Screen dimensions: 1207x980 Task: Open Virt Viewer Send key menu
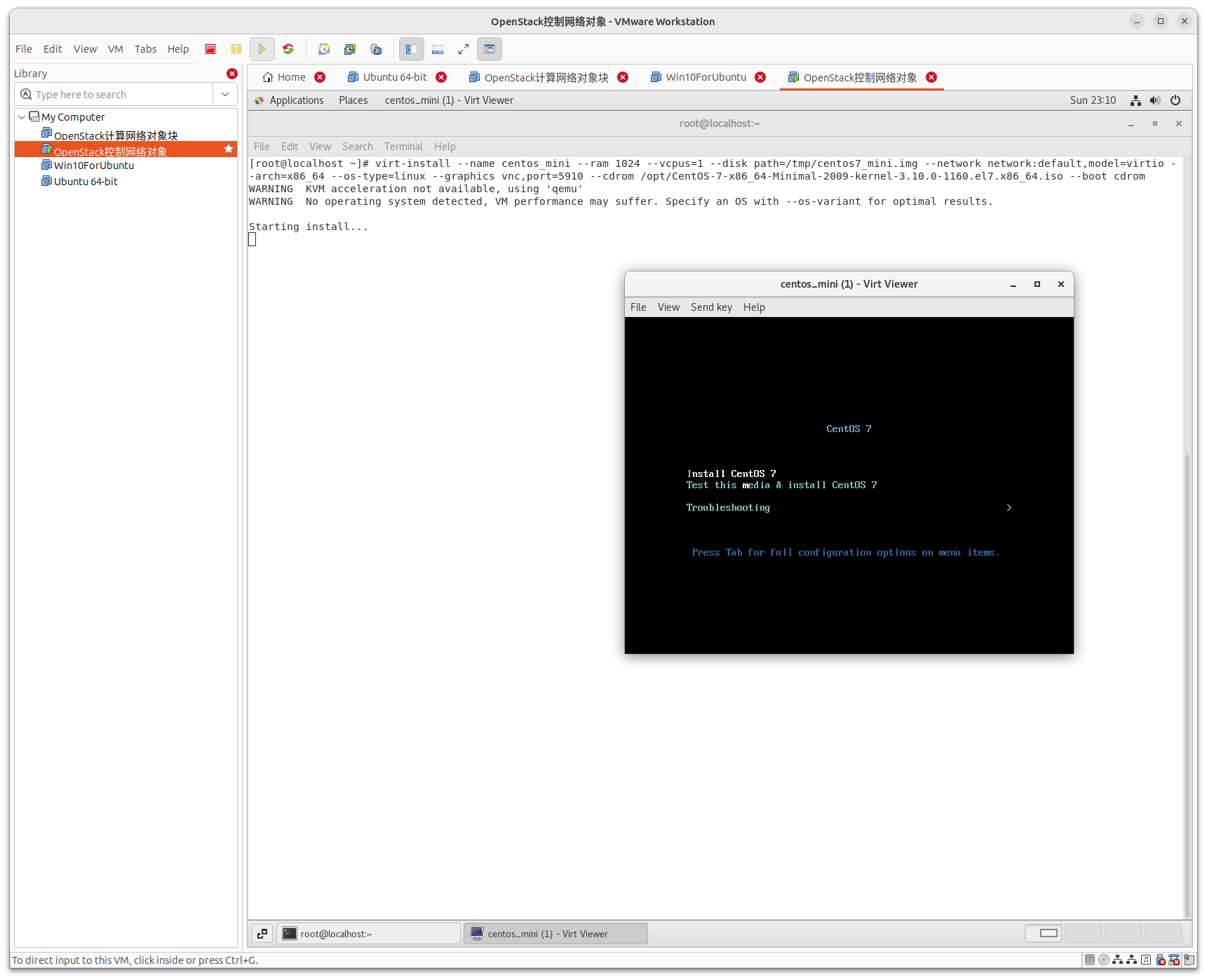point(711,307)
